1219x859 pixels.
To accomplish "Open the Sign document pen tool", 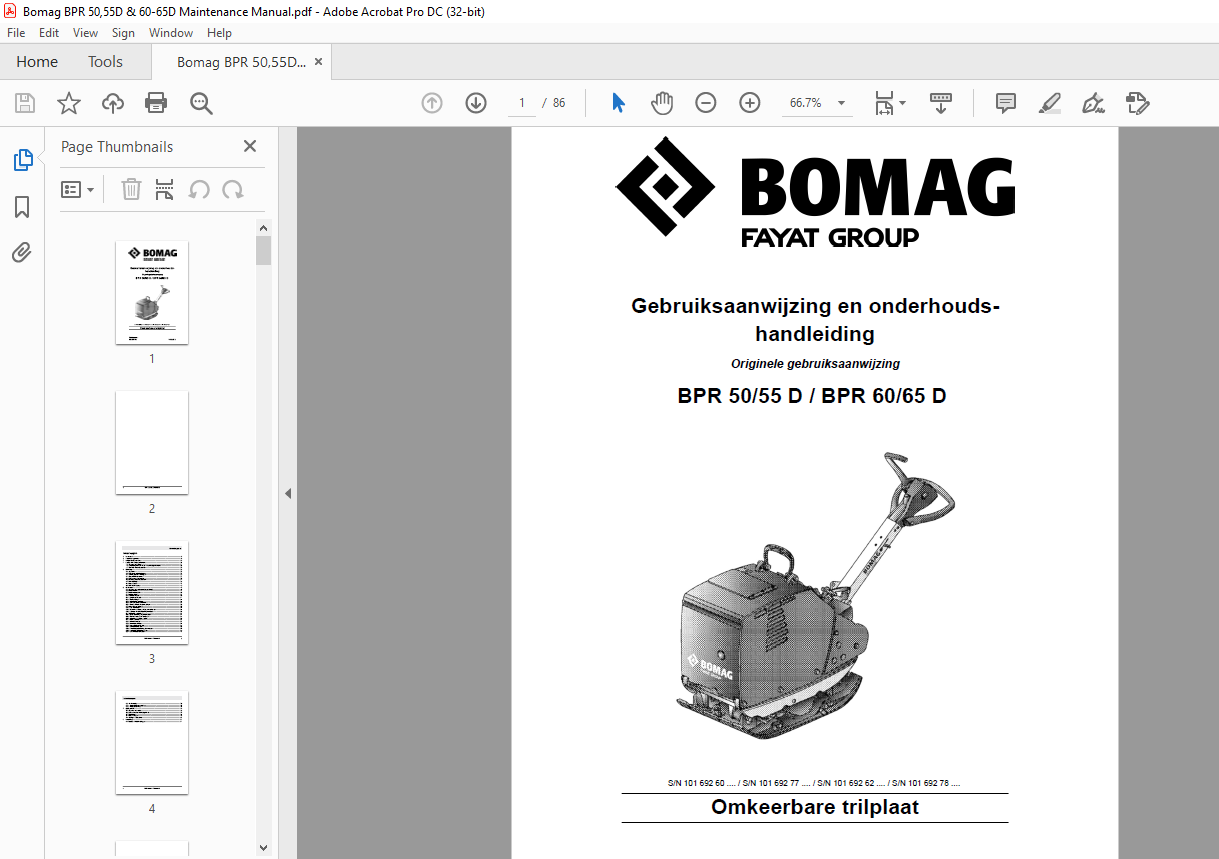I will tap(1093, 103).
